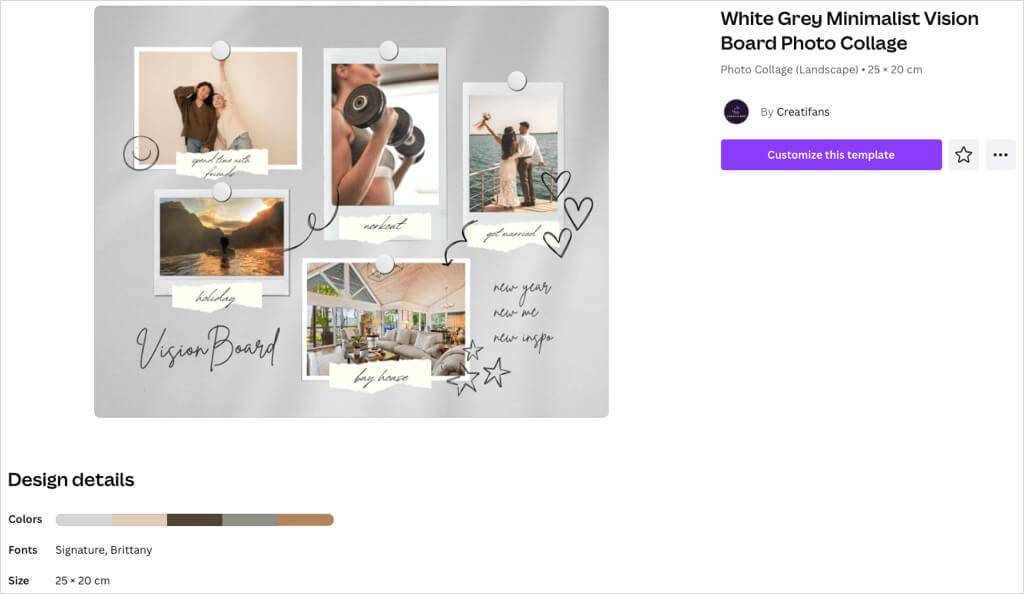Click the bay house interior photo
1024x594 pixels.
click(x=386, y=319)
